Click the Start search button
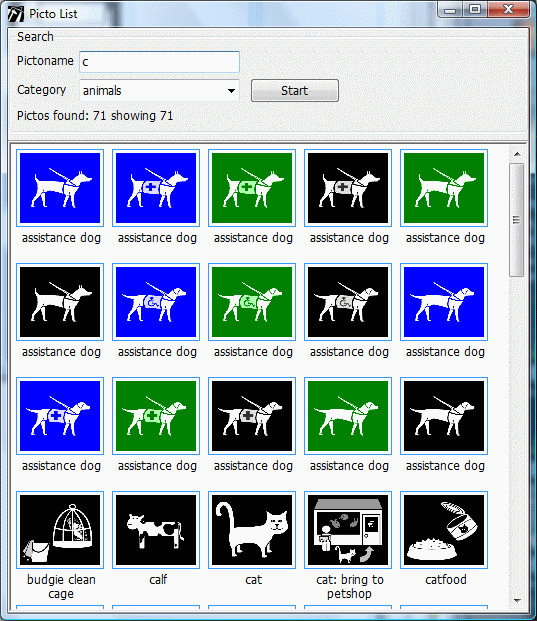Screen dimensions: 537x621 coord(295,91)
